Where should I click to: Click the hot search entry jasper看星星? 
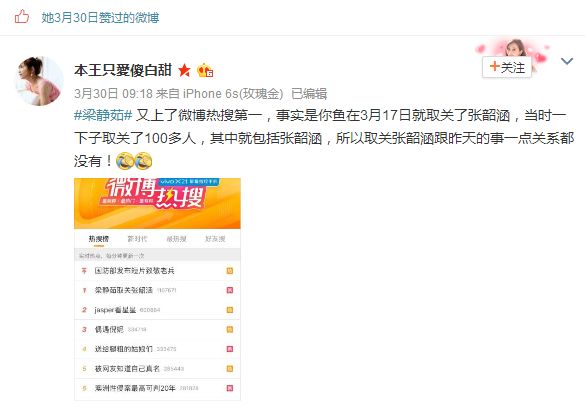[115, 310]
